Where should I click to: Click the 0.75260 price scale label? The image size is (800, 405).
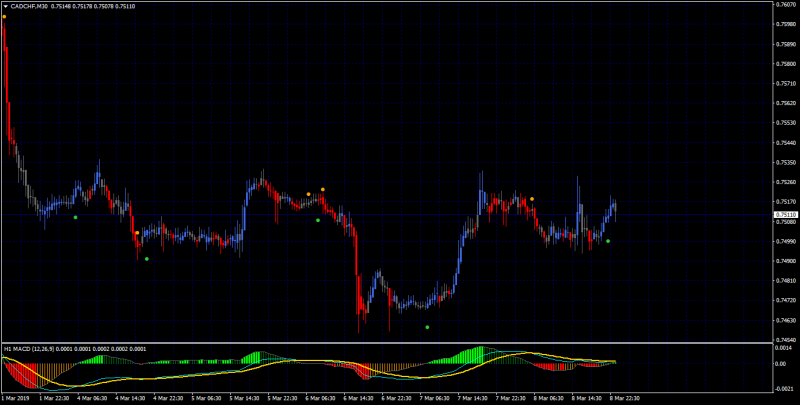786,182
